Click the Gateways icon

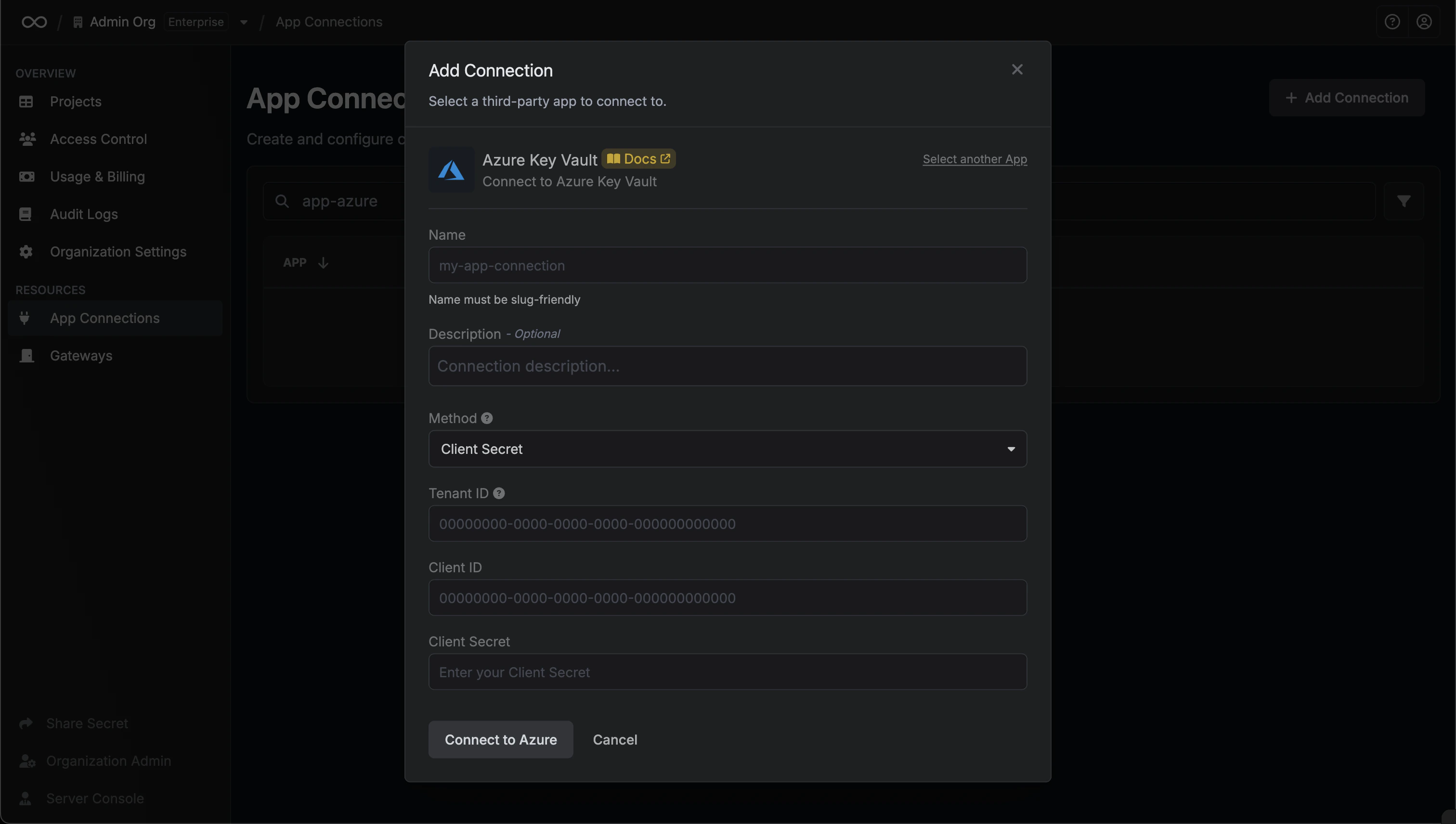coord(26,355)
